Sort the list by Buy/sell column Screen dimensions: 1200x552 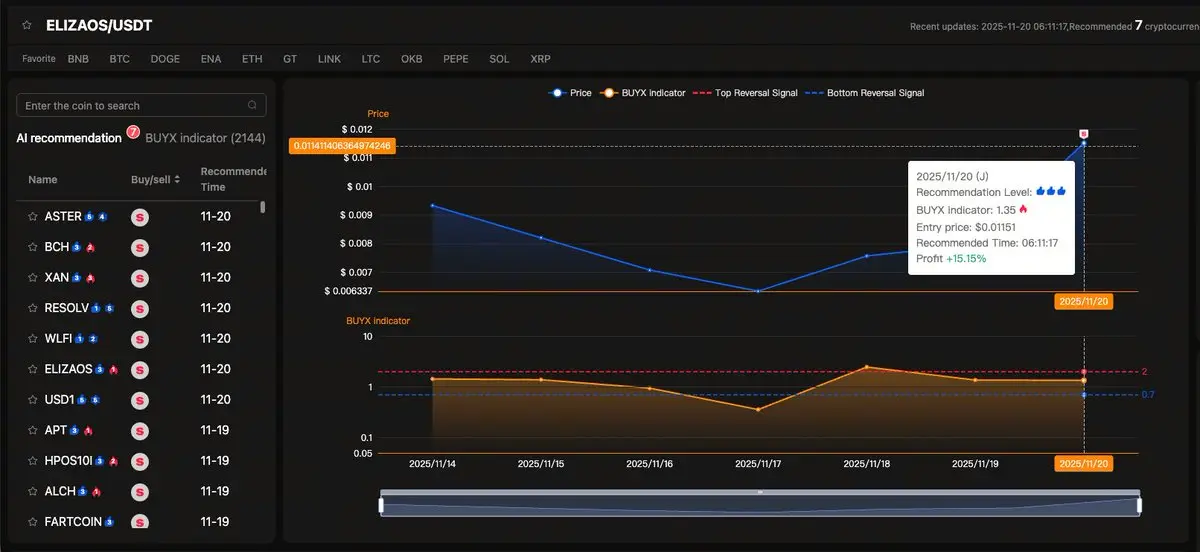155,180
